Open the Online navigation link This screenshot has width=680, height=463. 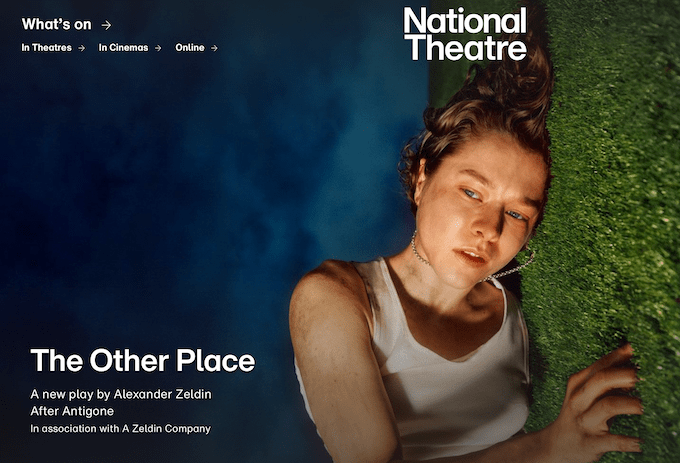(190, 48)
